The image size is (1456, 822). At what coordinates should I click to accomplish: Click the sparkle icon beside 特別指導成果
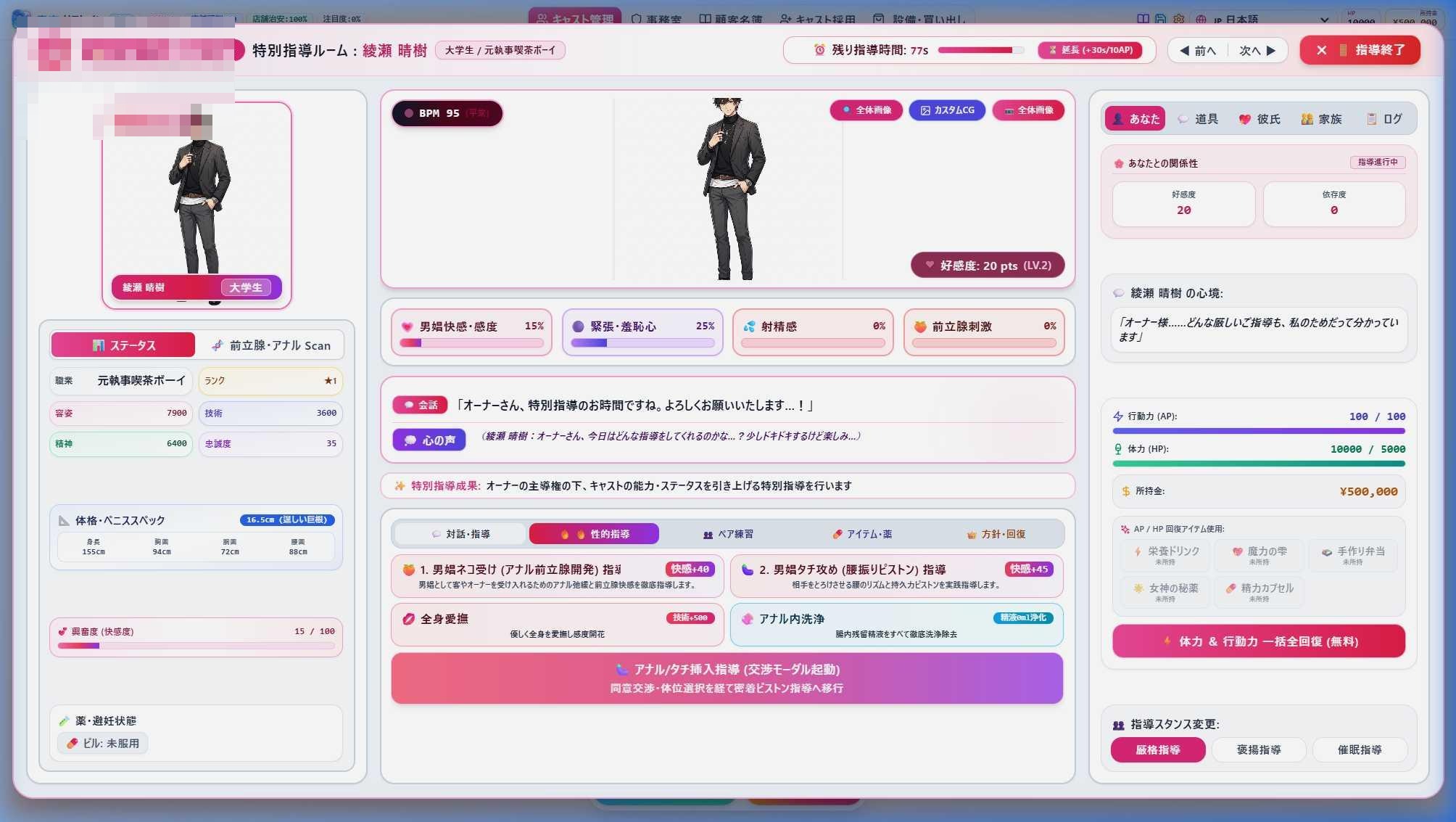(x=400, y=485)
